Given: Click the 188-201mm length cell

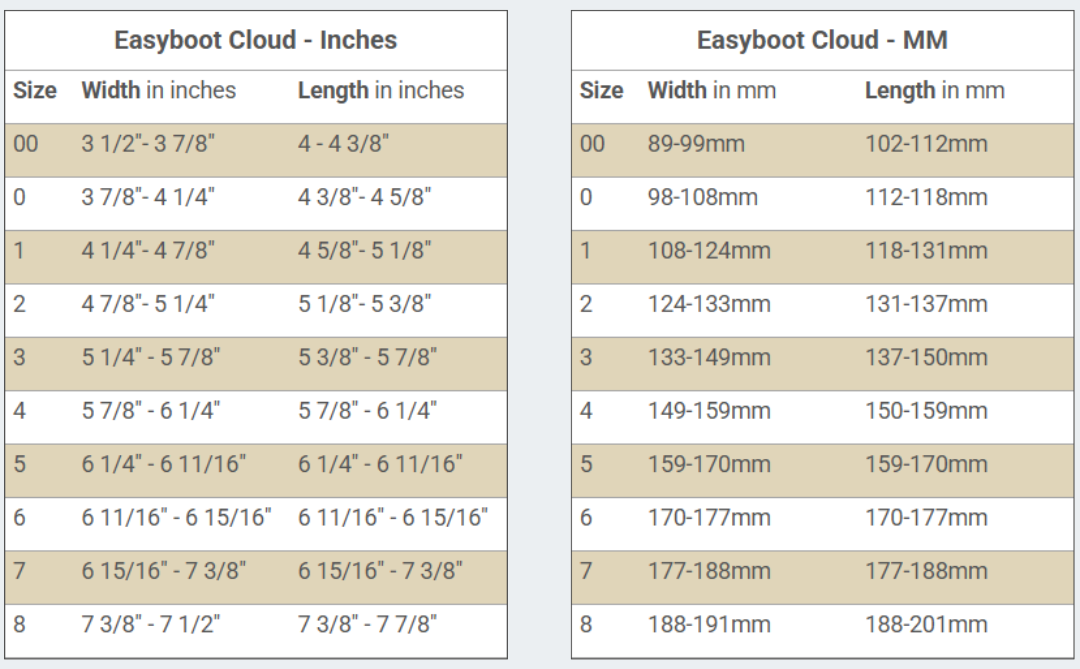Looking at the screenshot, I should (926, 625).
